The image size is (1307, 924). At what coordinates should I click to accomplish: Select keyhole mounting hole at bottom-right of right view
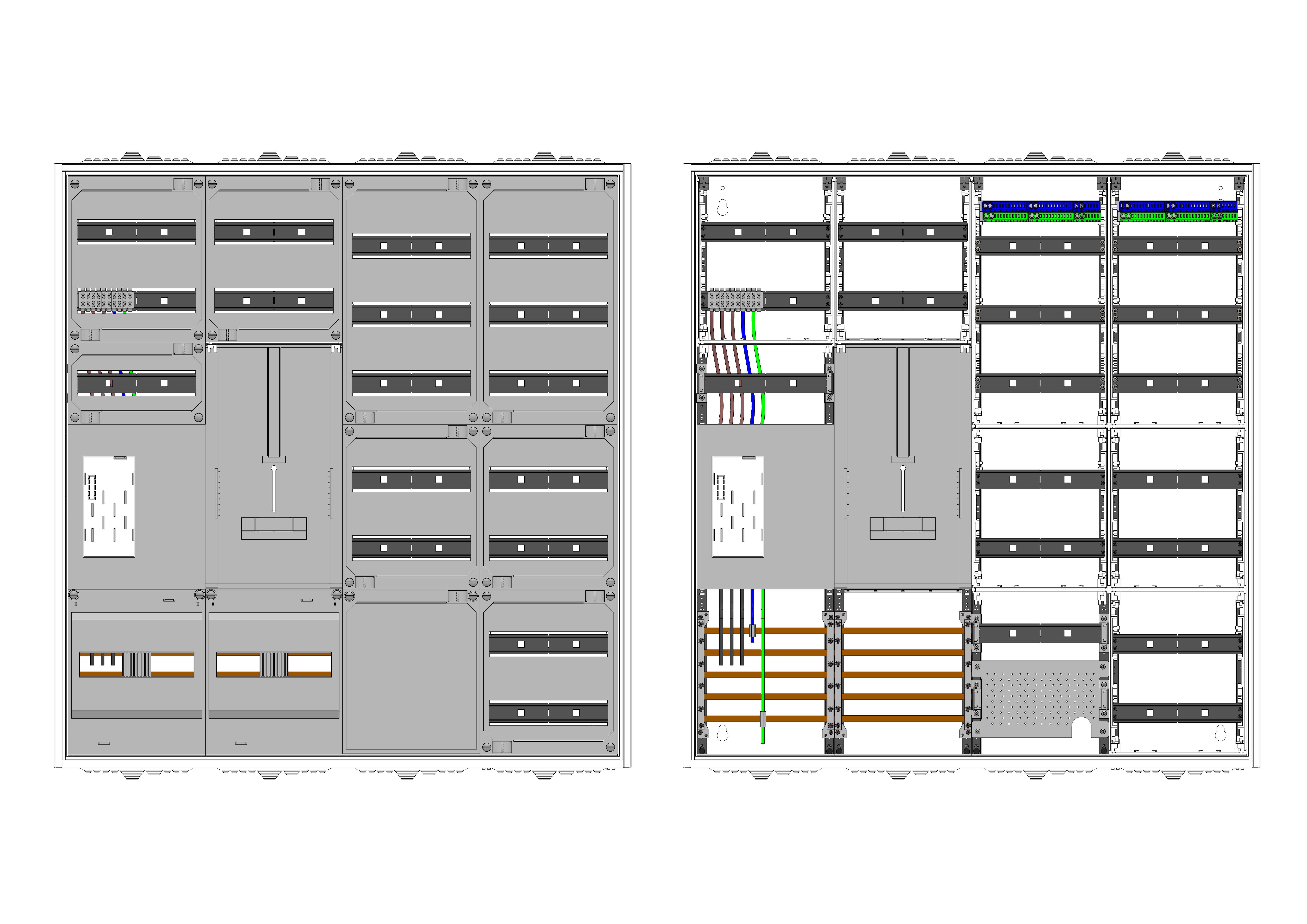pyautogui.click(x=1221, y=733)
